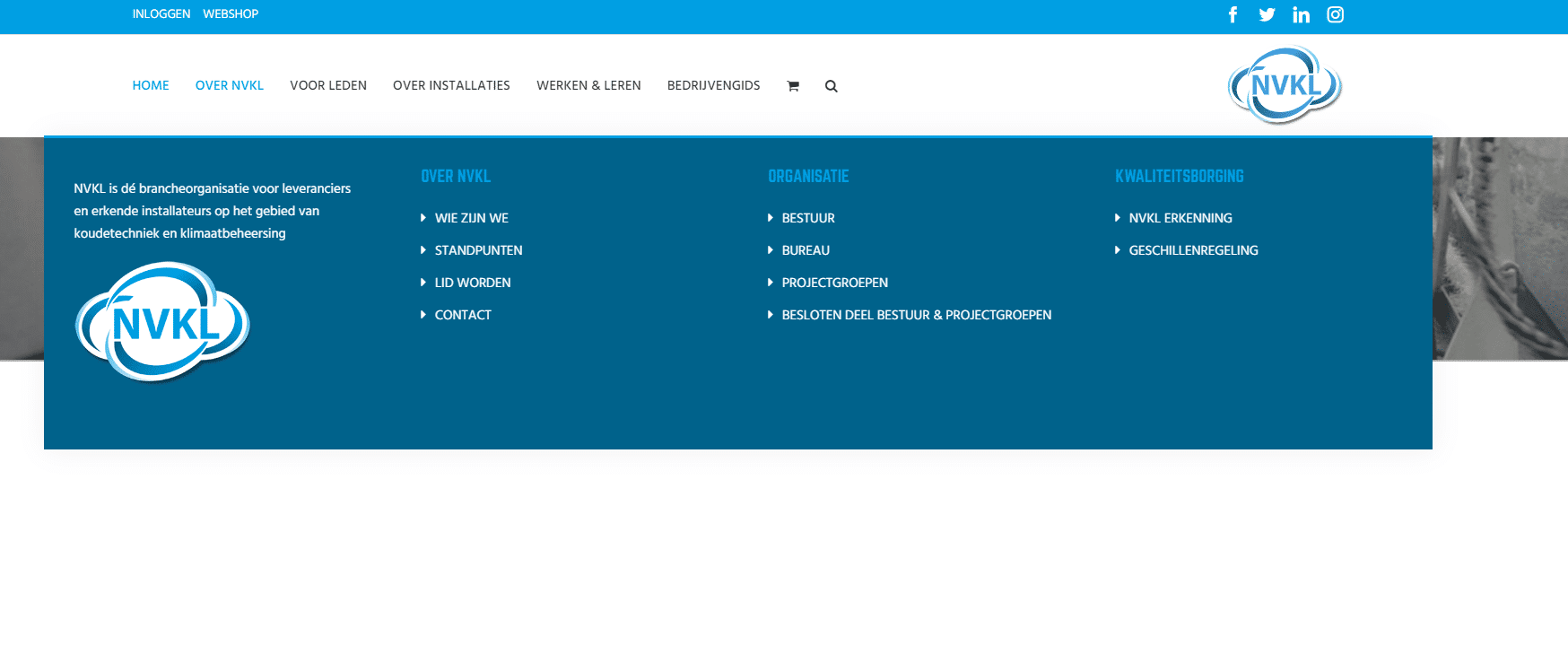Click the arrow beside GESCHILLENREGELING
Viewport: 1568px width, 654px height.
(x=1118, y=250)
